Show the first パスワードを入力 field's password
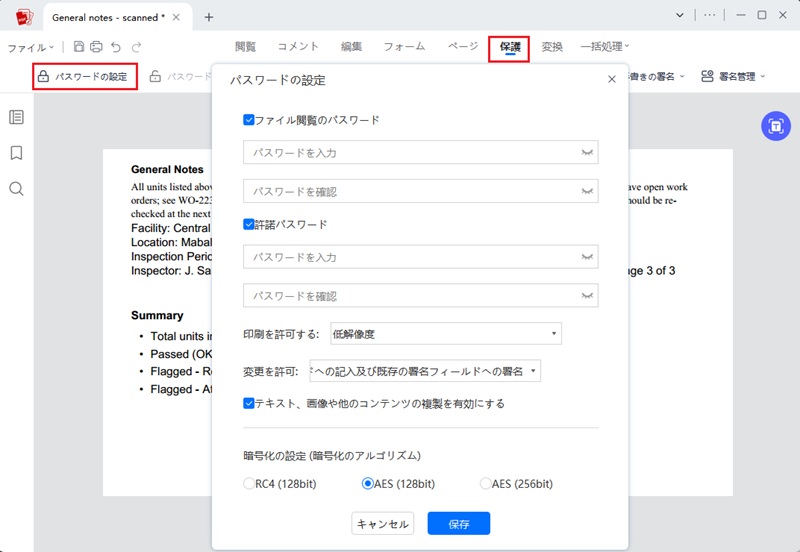 click(x=587, y=153)
